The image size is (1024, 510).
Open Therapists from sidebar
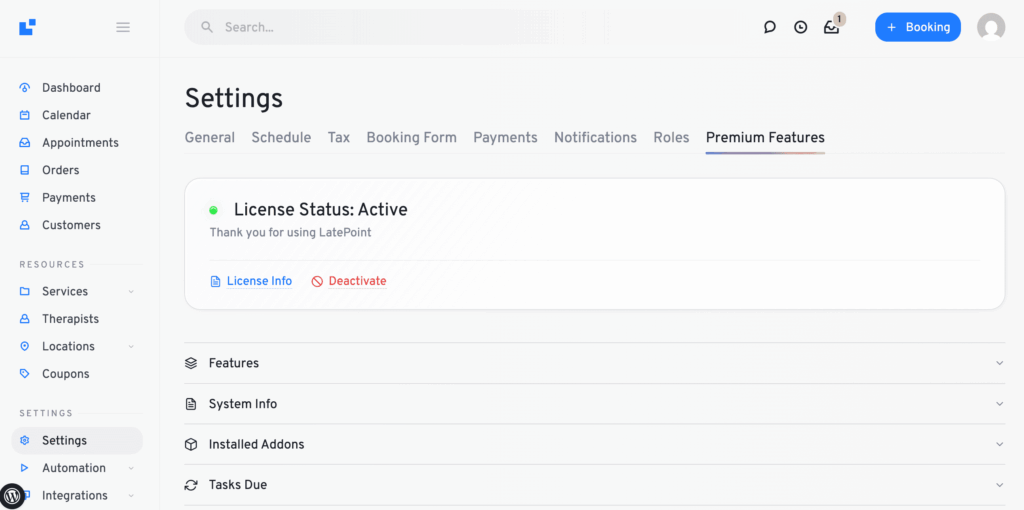(x=71, y=319)
